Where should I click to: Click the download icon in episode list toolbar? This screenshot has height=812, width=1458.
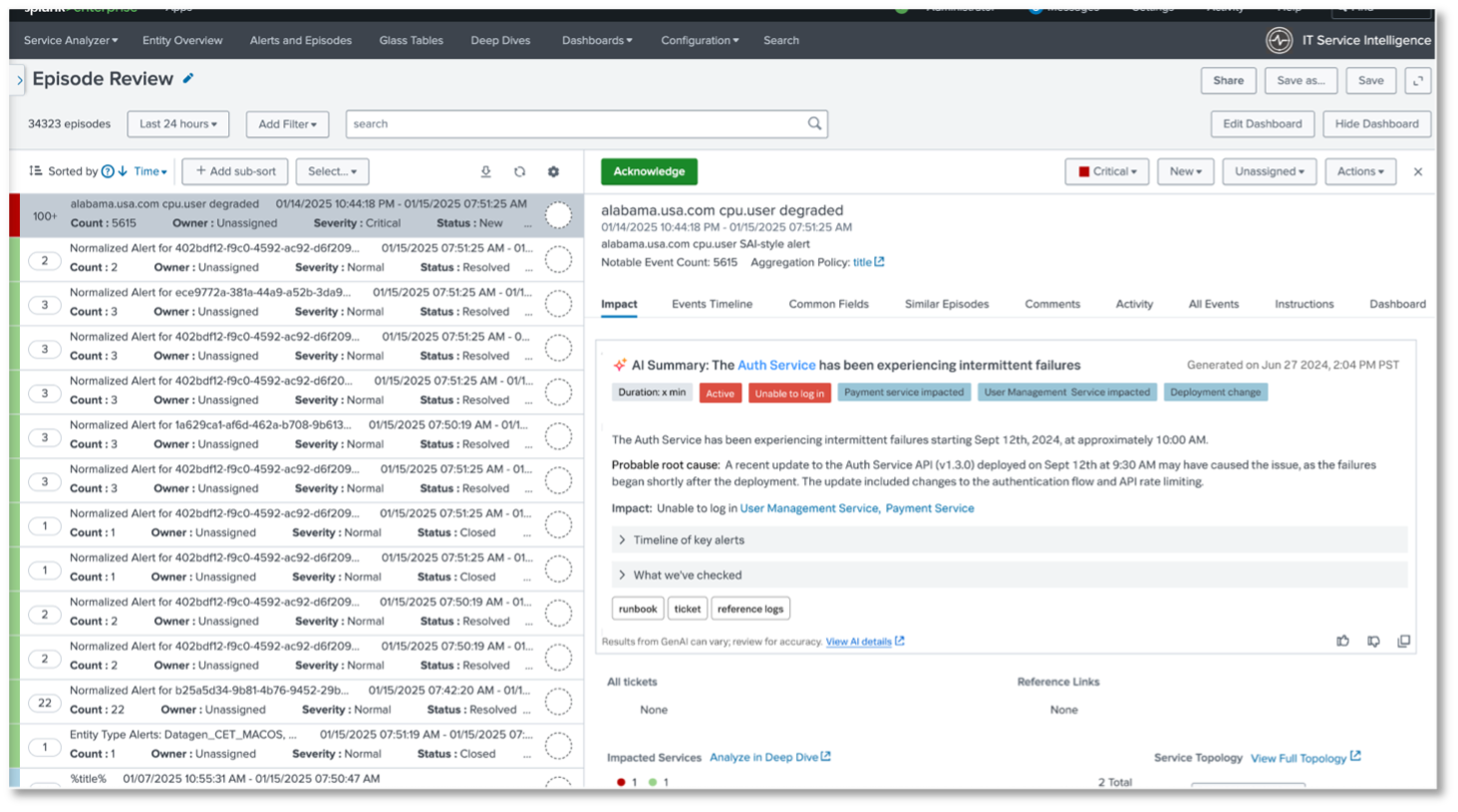click(x=485, y=171)
